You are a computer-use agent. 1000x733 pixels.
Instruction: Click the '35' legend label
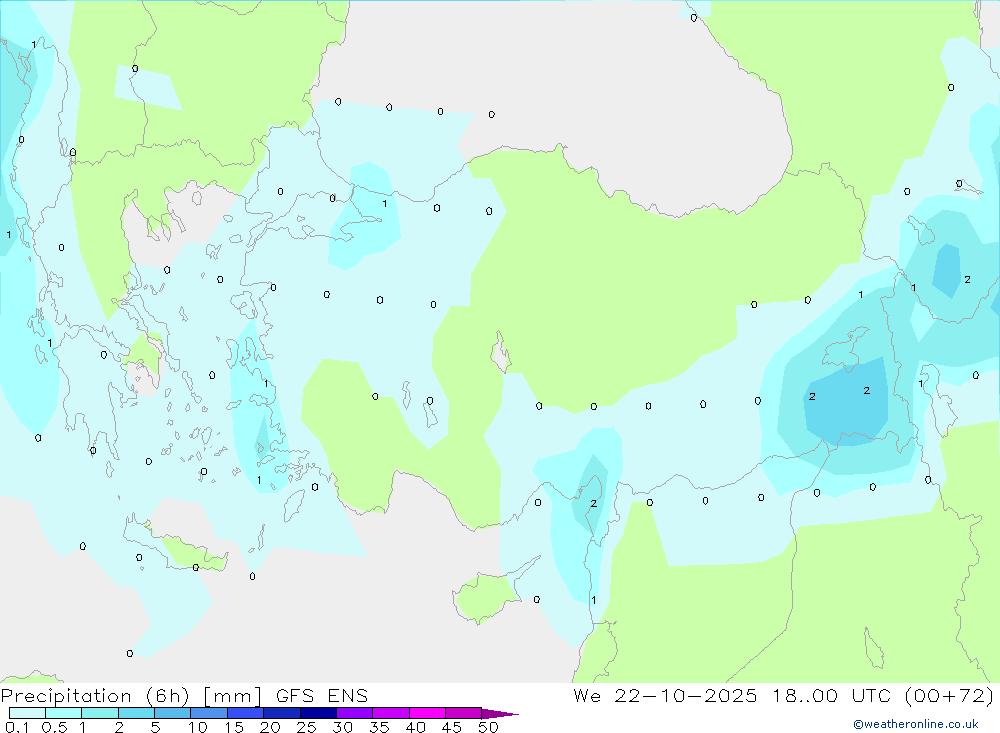click(x=379, y=727)
